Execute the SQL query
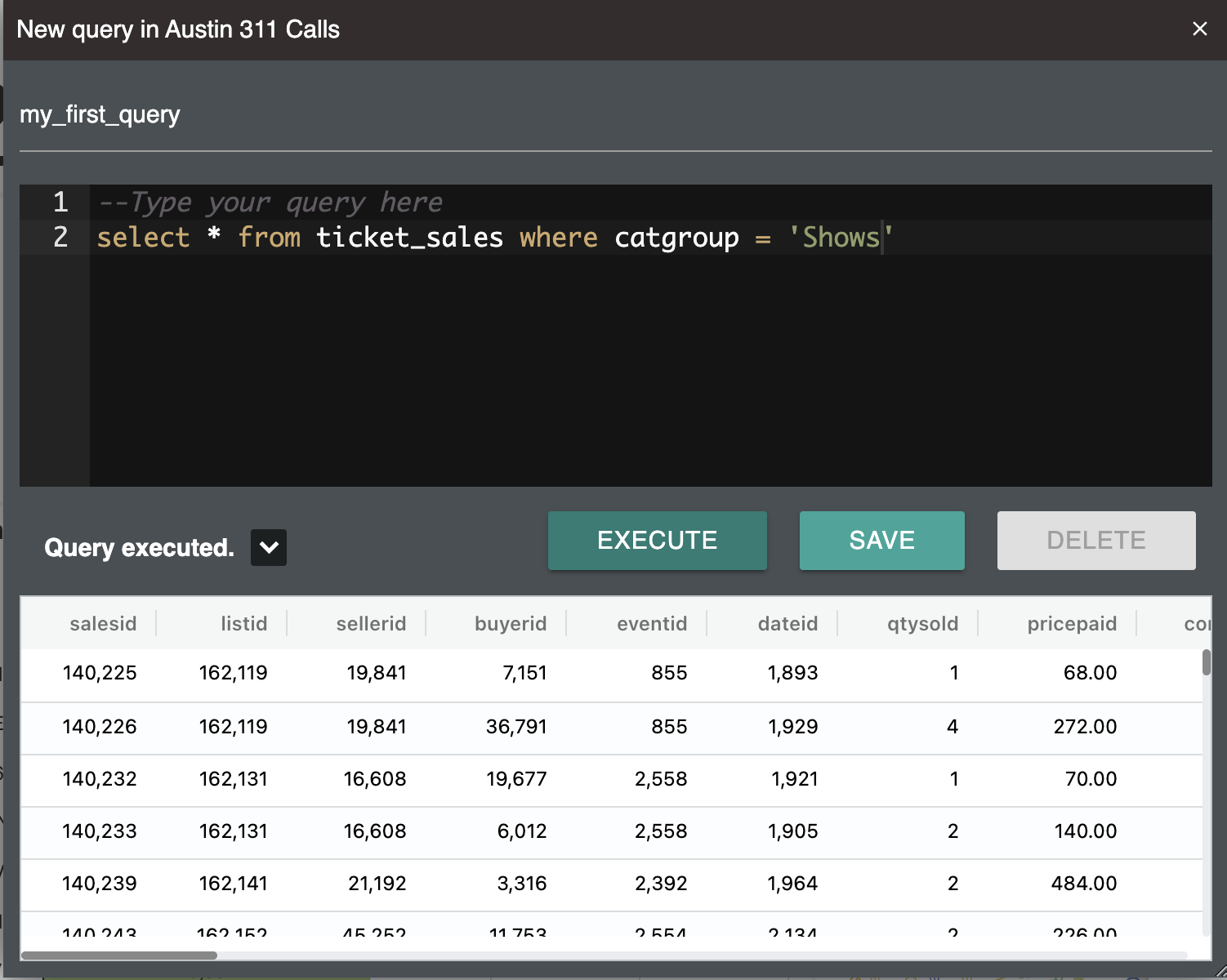 coord(657,540)
